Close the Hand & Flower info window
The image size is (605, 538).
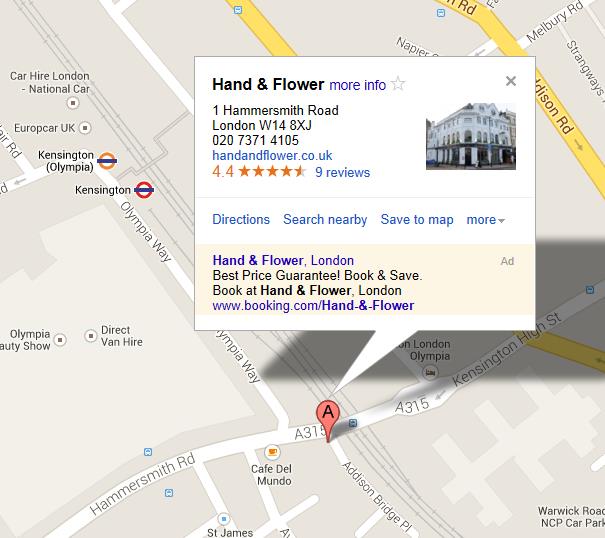pos(511,81)
